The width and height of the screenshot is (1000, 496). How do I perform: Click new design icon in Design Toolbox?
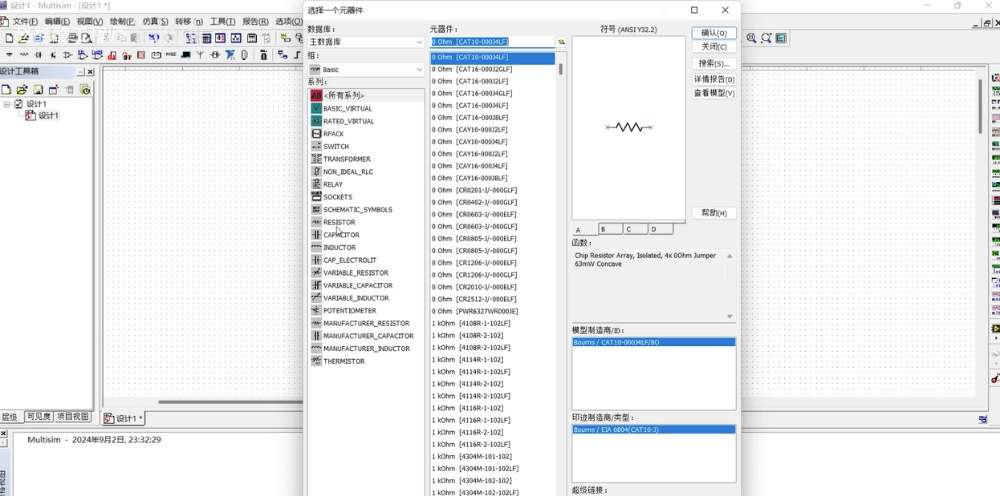click(6, 90)
